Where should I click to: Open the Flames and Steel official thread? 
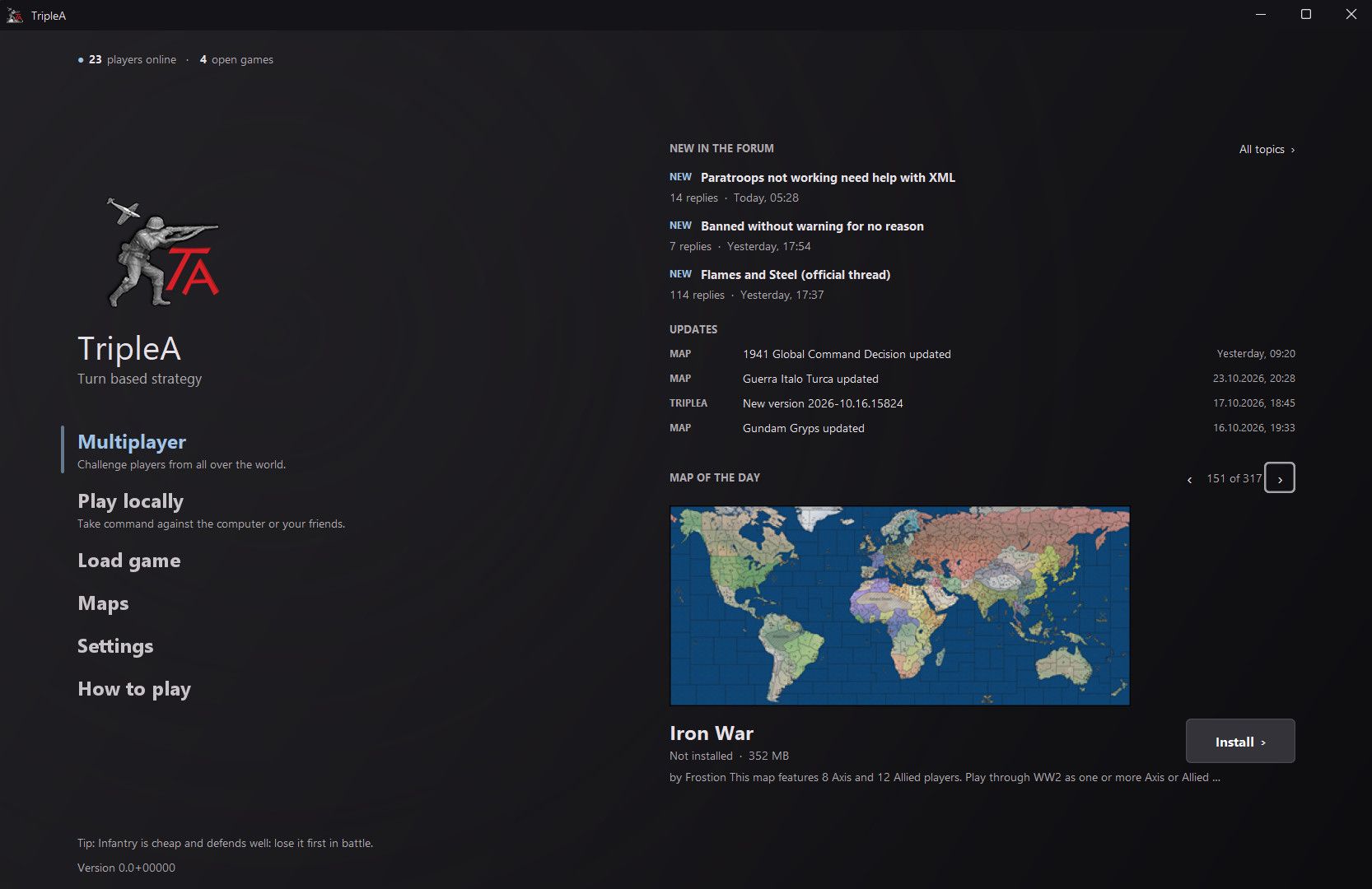point(796,275)
